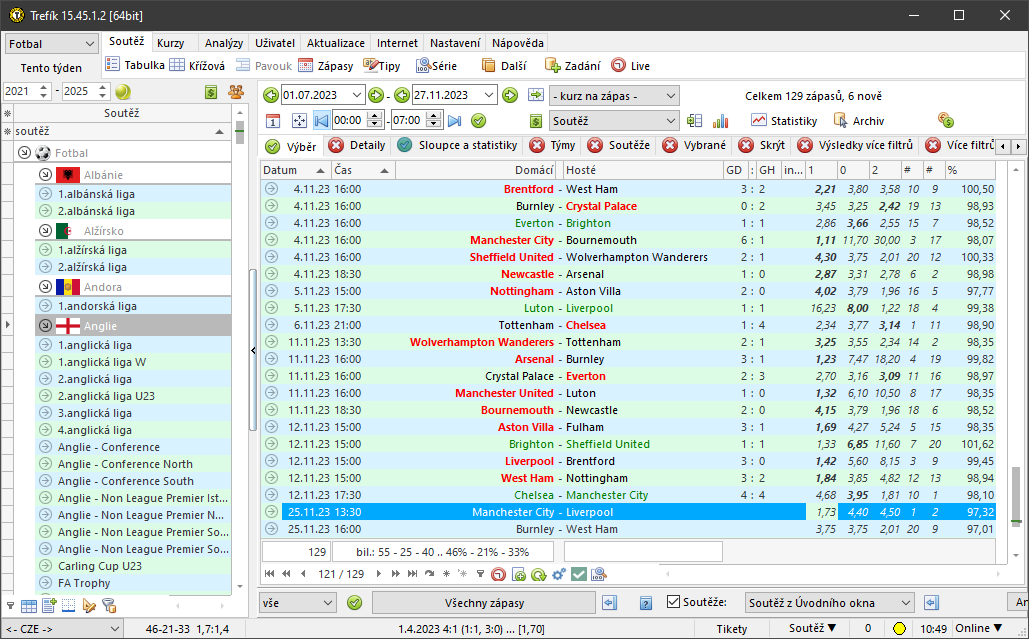Open the Série streaks view
Screen dimensions: 1029x639
[436, 66]
